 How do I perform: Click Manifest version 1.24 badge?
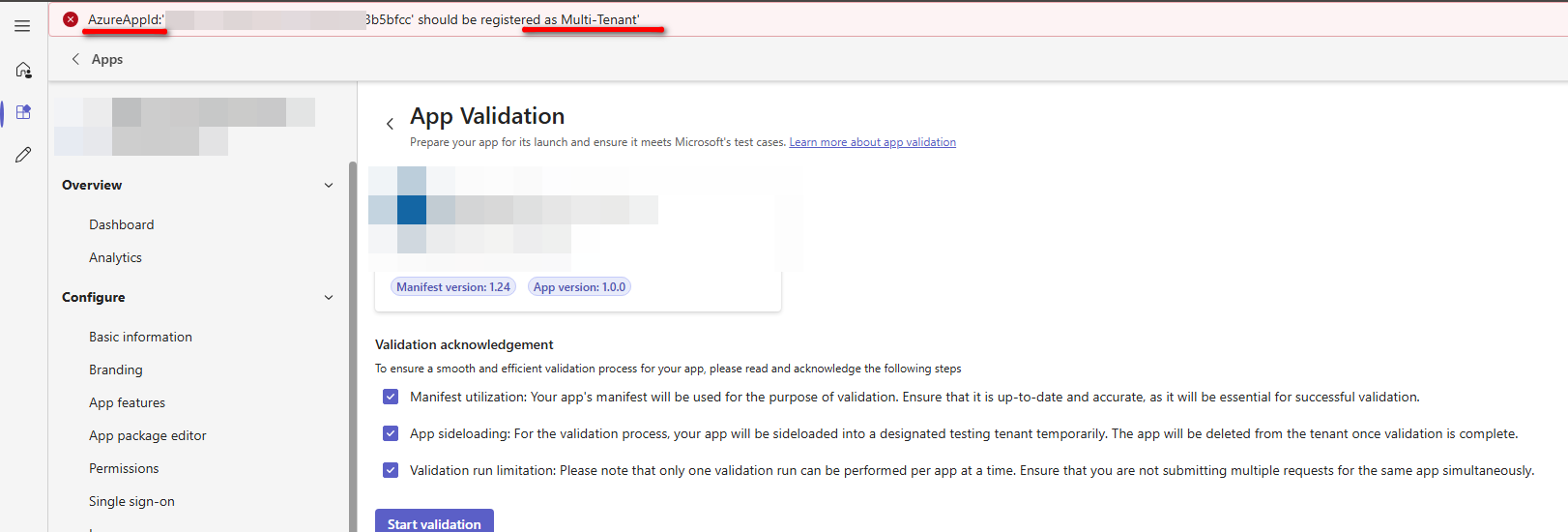click(x=453, y=287)
